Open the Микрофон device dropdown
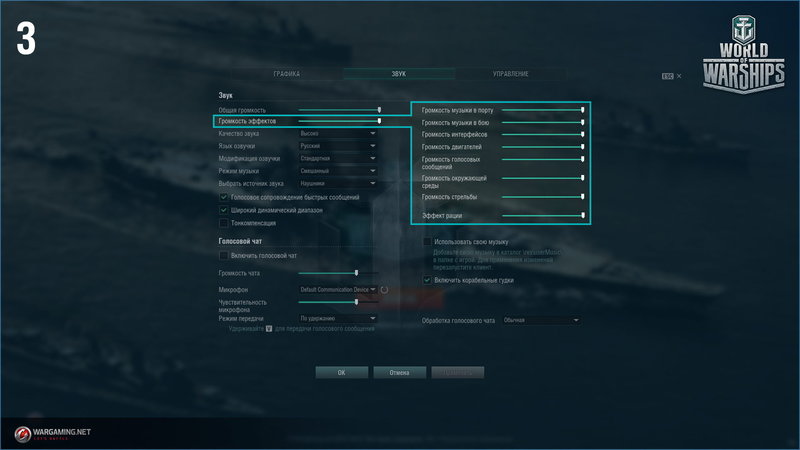Viewport: 800px width, 450px height. (x=338, y=290)
